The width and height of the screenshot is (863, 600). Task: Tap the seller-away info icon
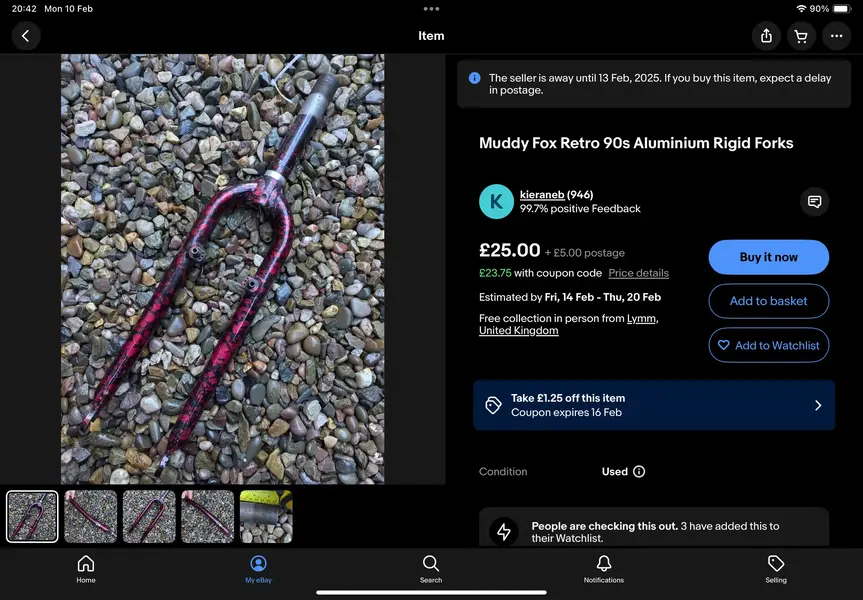coord(474,78)
